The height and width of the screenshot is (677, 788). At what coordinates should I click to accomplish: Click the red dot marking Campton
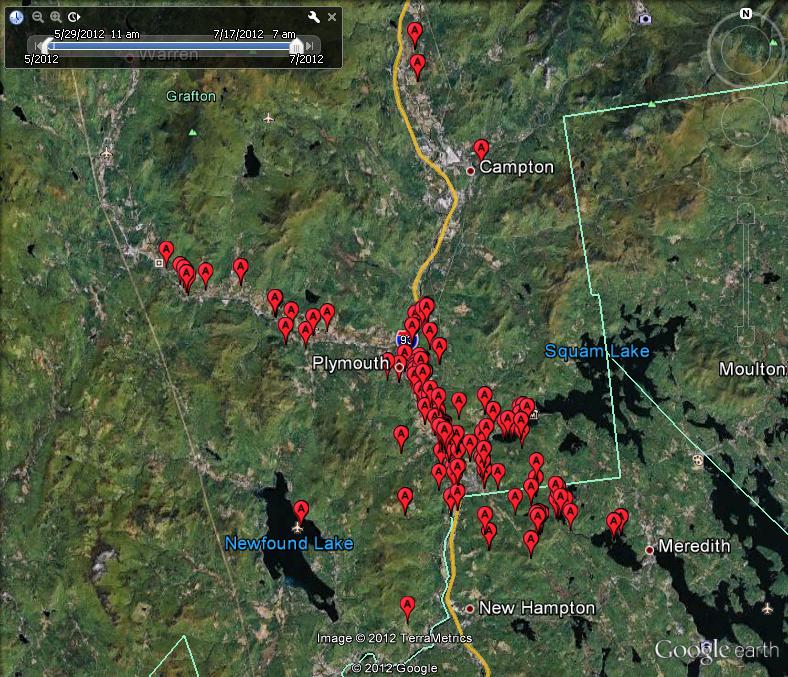(470, 171)
